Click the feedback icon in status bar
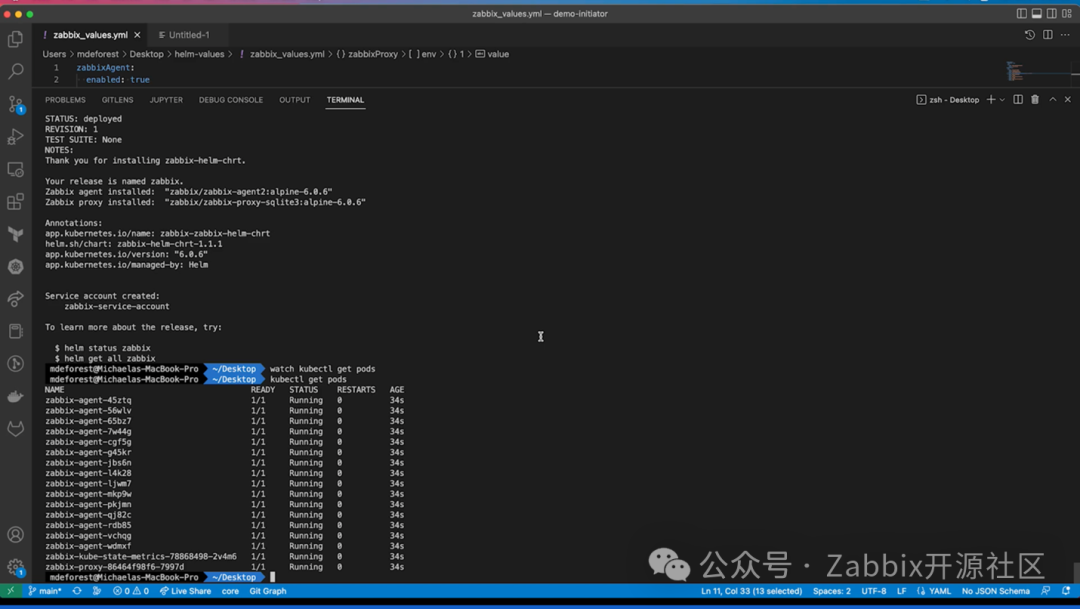1080x609 pixels. point(1046,591)
